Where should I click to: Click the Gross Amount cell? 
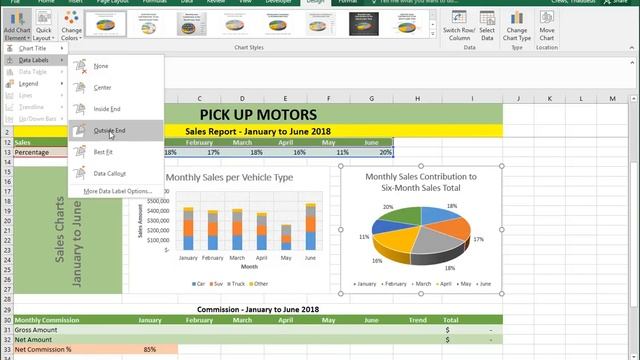(68, 330)
